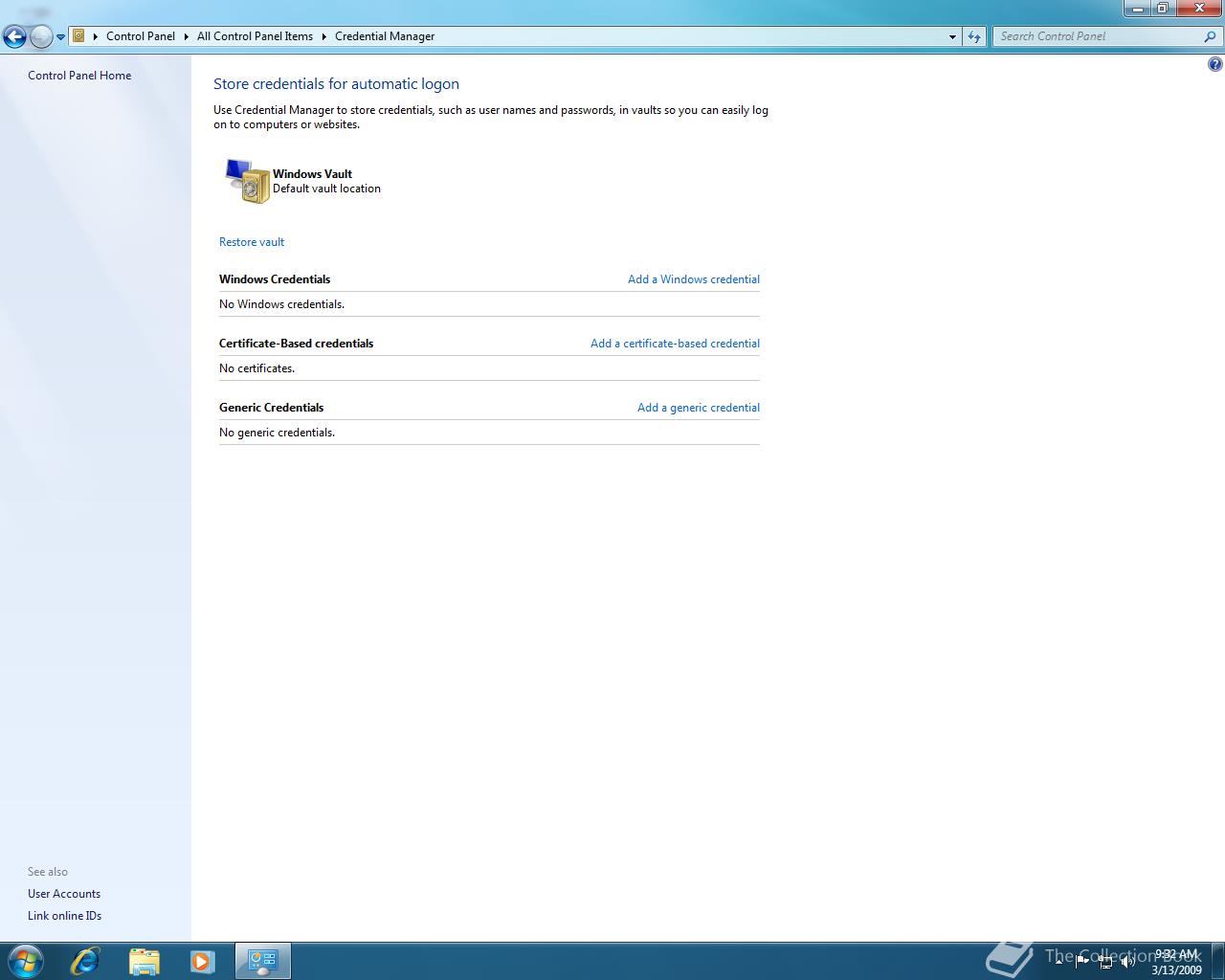Click the 'No certificates.' text
This screenshot has width=1225, height=980.
(x=256, y=368)
